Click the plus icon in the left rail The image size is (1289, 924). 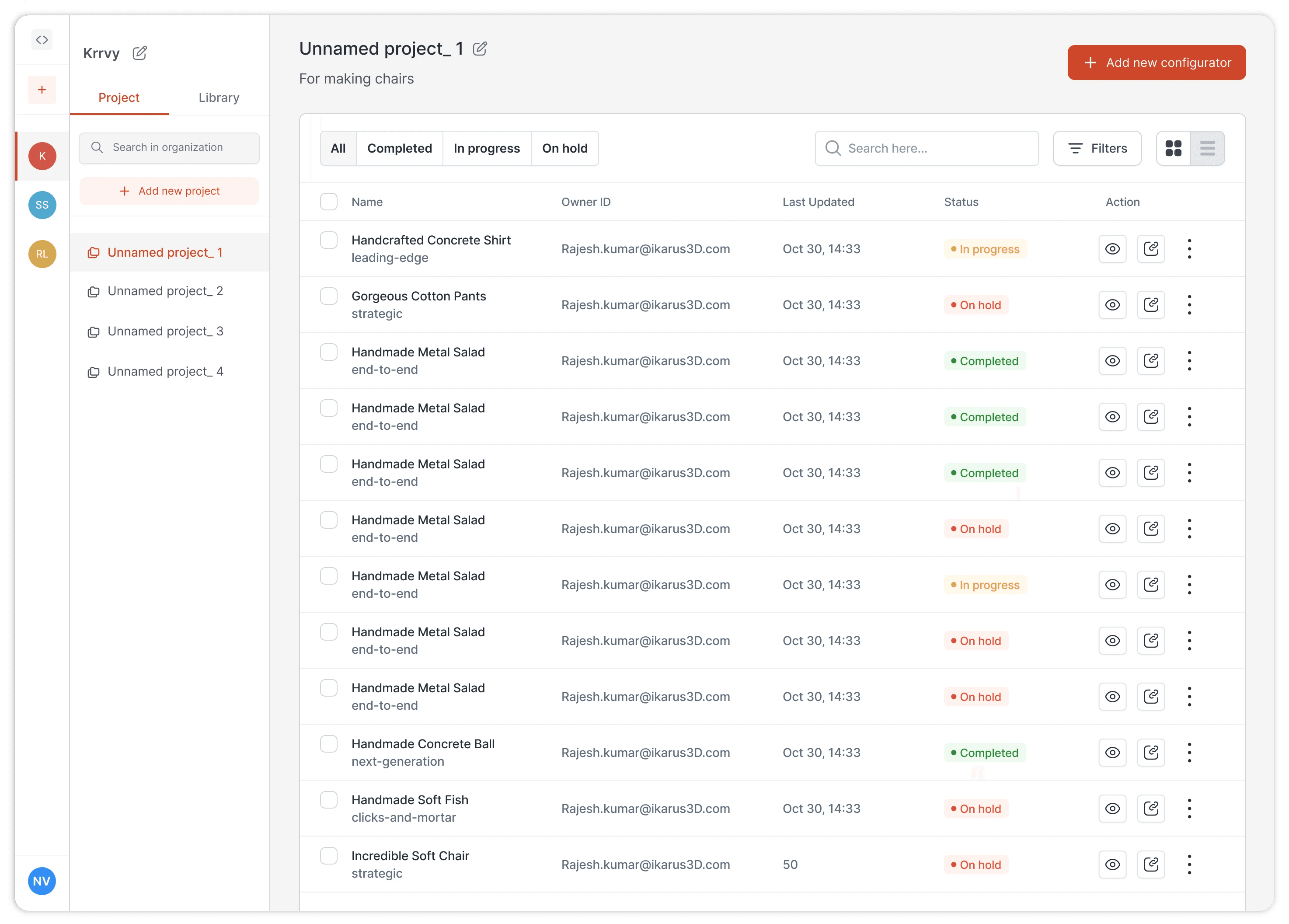tap(42, 90)
